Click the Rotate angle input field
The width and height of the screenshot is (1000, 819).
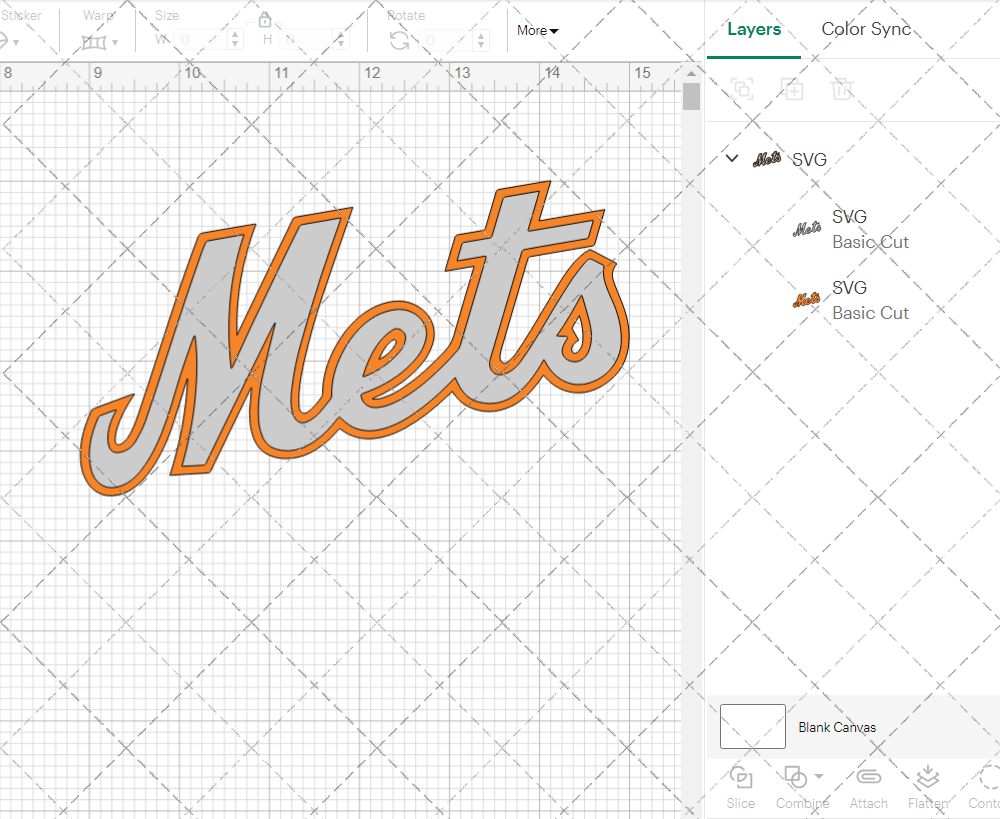(x=446, y=40)
